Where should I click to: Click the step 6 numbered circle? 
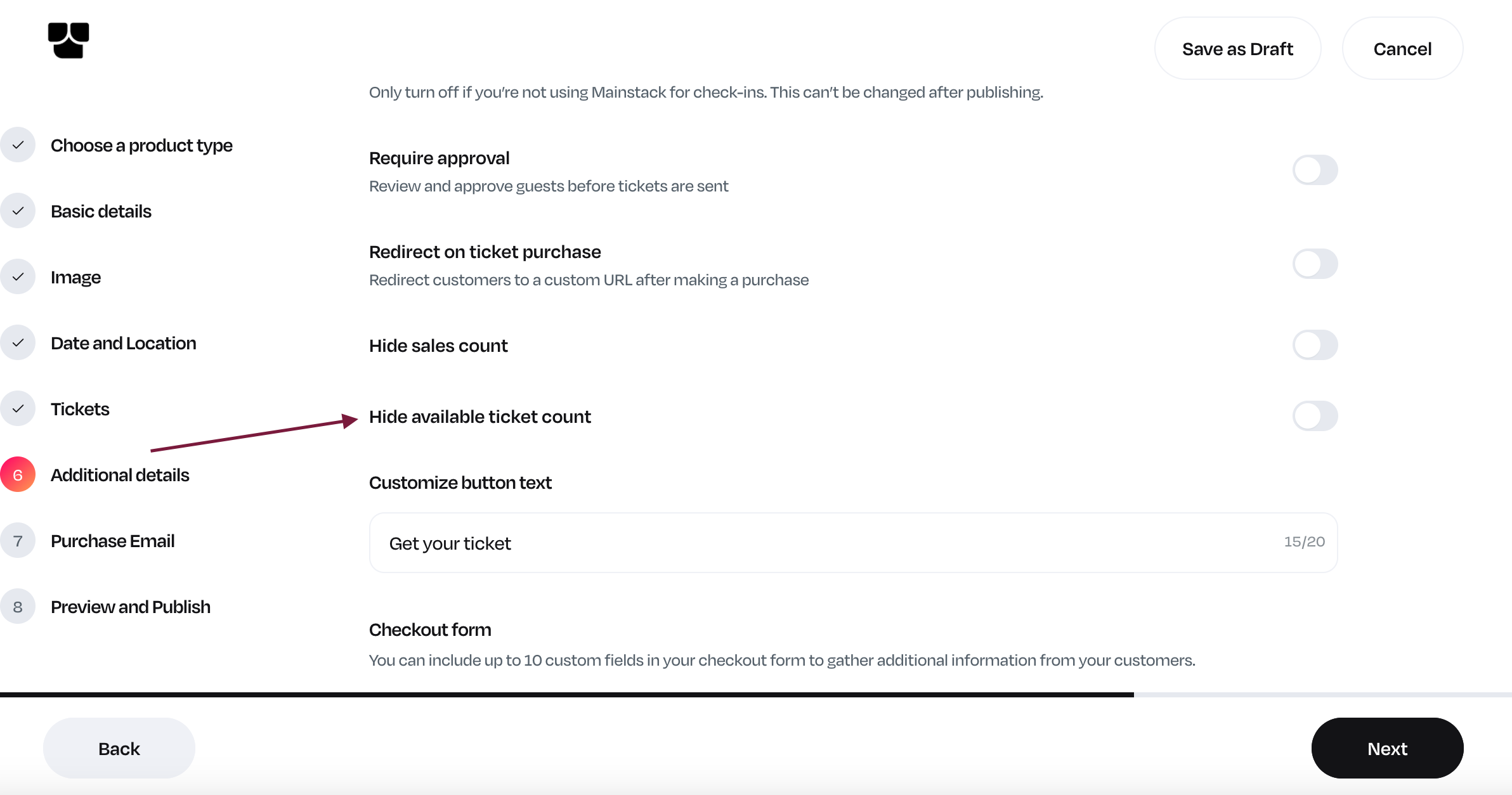(x=18, y=475)
